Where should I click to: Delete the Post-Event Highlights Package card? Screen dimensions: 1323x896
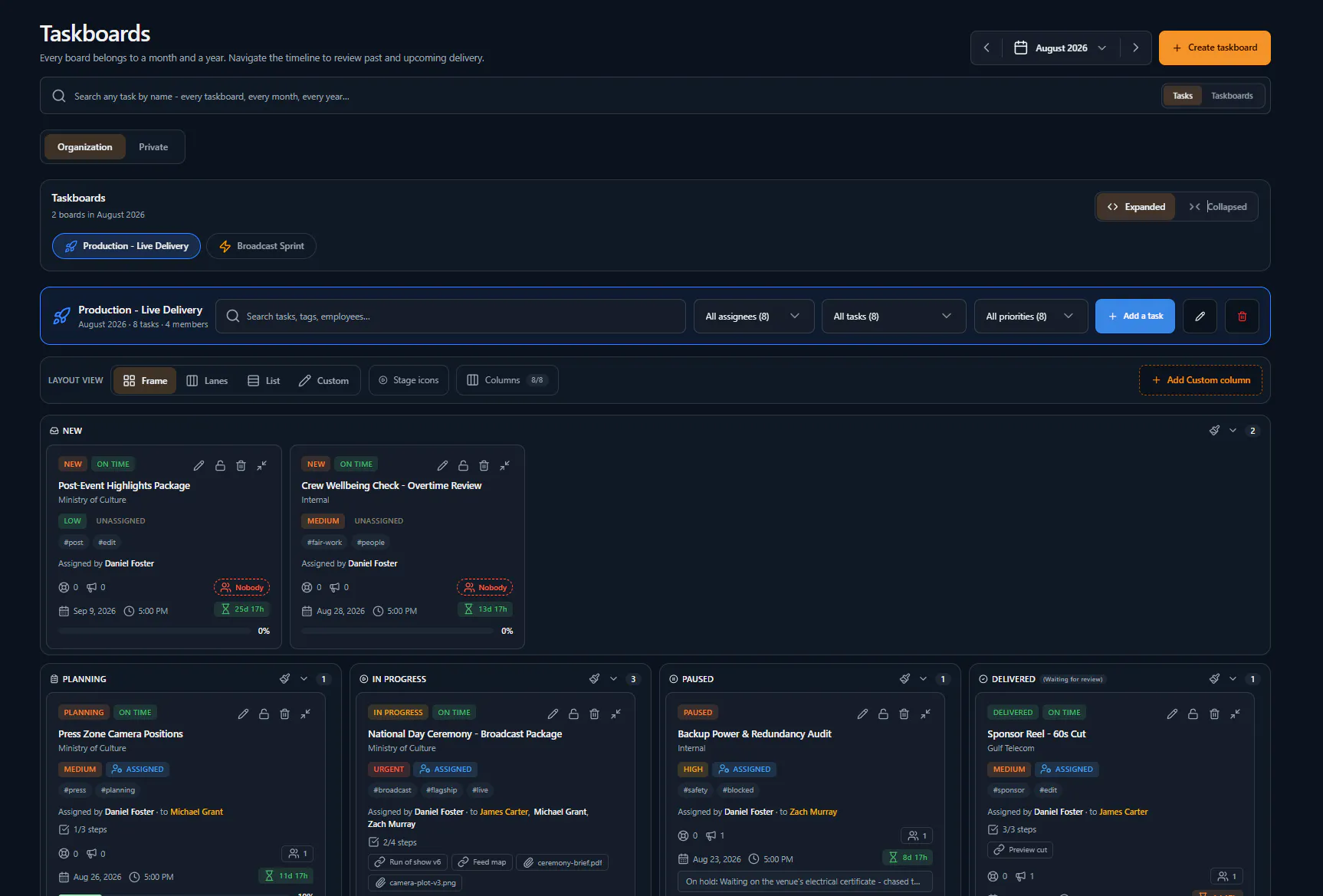pyautogui.click(x=241, y=465)
